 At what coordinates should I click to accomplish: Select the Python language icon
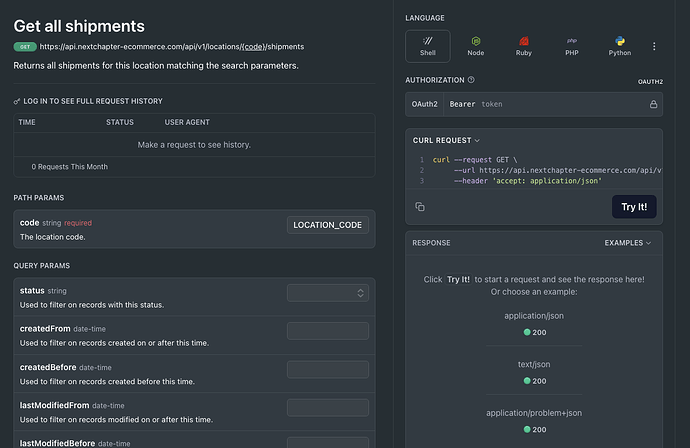620,46
